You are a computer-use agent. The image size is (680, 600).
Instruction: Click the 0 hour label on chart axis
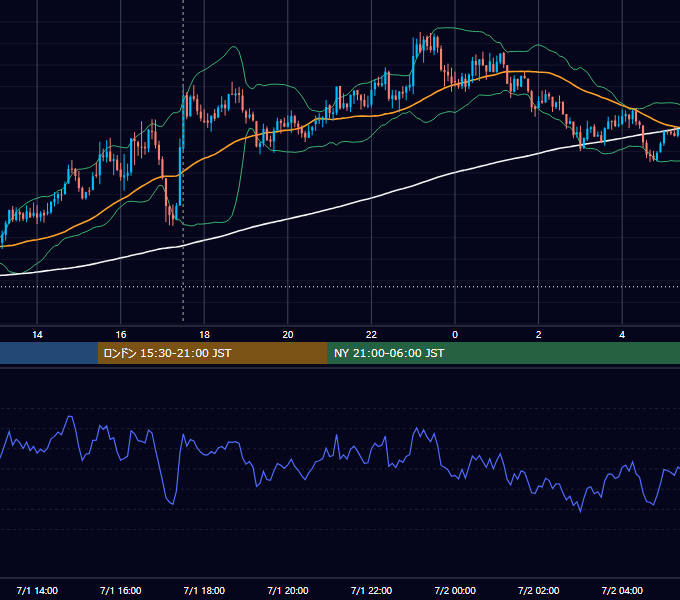point(455,335)
